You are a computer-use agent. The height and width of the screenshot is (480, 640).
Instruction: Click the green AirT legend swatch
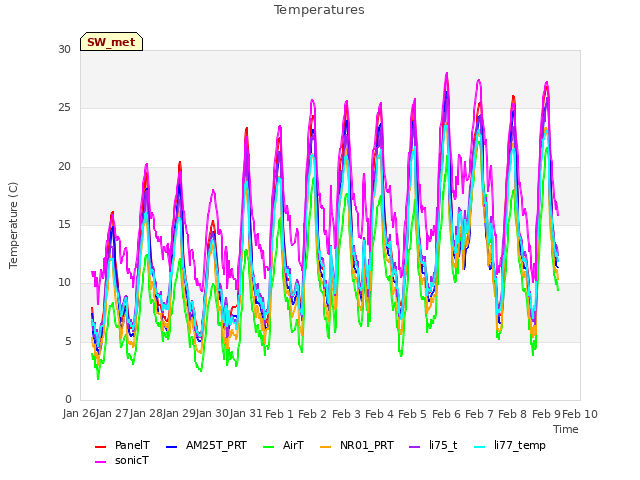[x=269, y=447]
